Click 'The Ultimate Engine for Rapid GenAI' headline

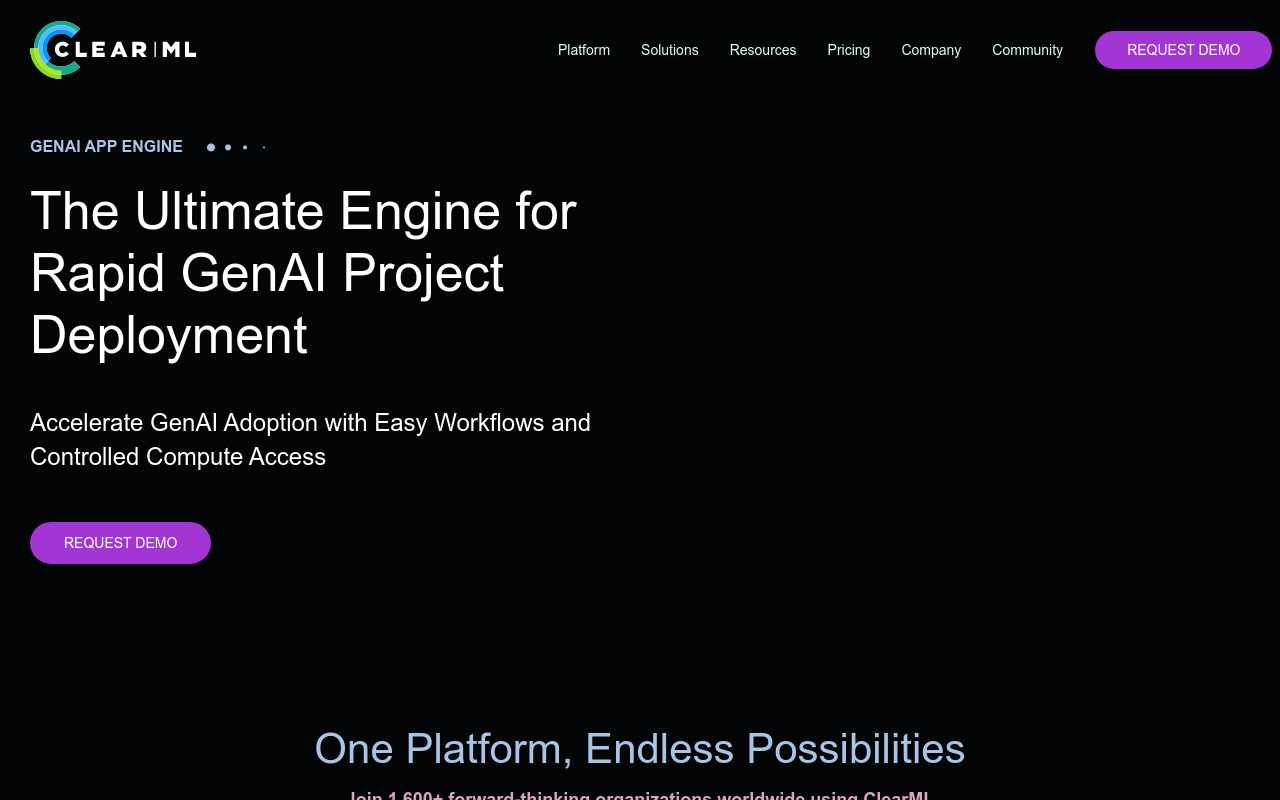click(x=303, y=272)
